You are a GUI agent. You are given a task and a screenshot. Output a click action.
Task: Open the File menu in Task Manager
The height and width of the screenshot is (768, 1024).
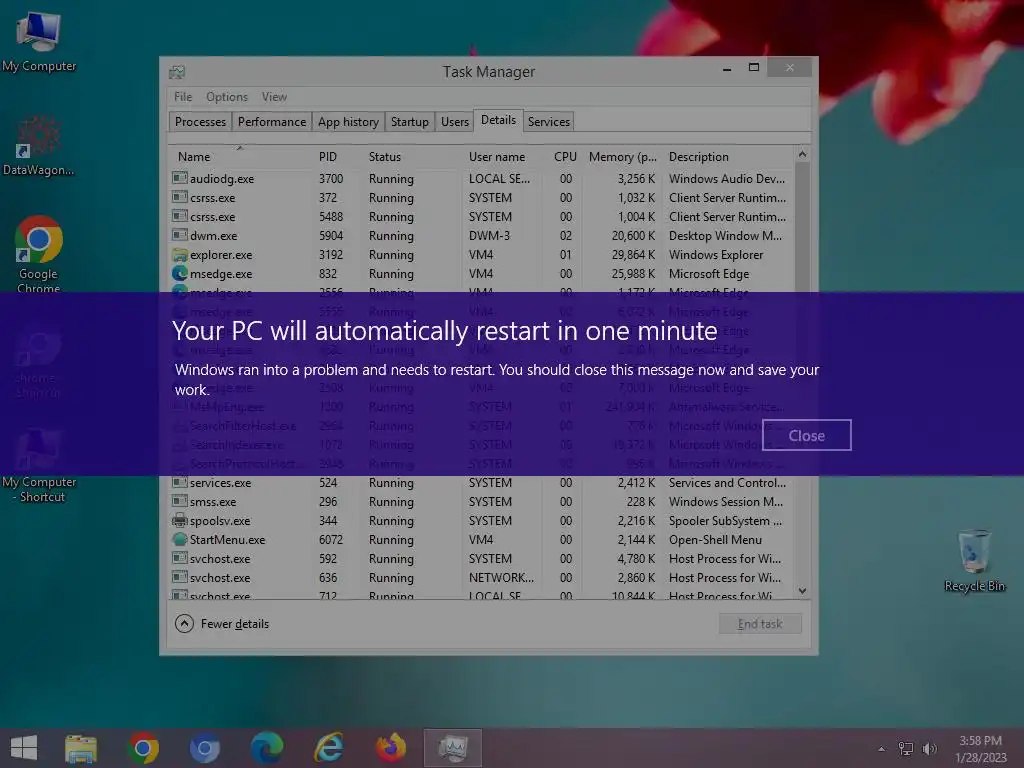183,97
